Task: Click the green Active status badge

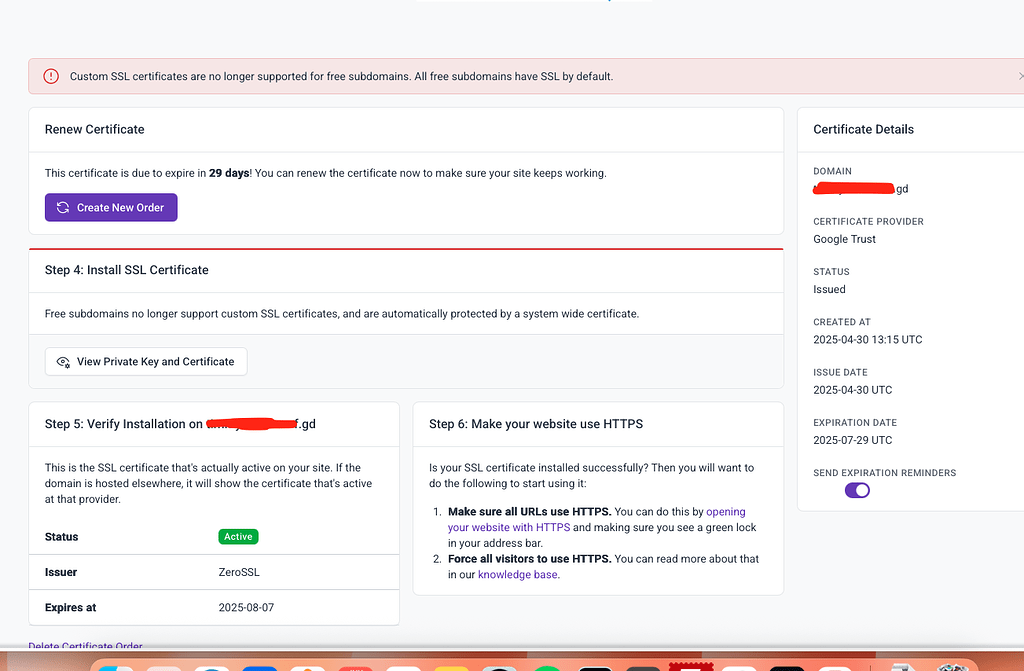Action: click(x=238, y=536)
